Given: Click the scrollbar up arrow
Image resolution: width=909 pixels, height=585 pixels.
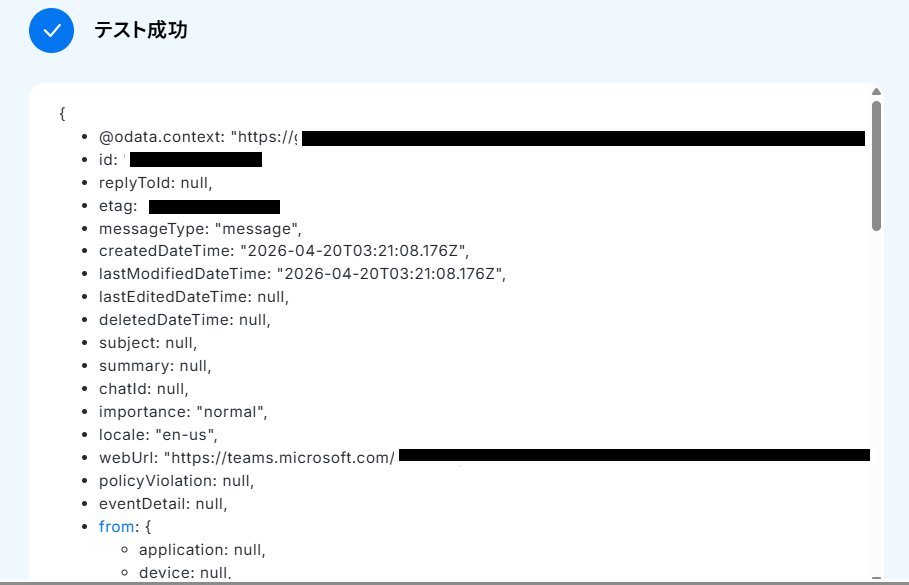Looking at the screenshot, I should coord(876,92).
